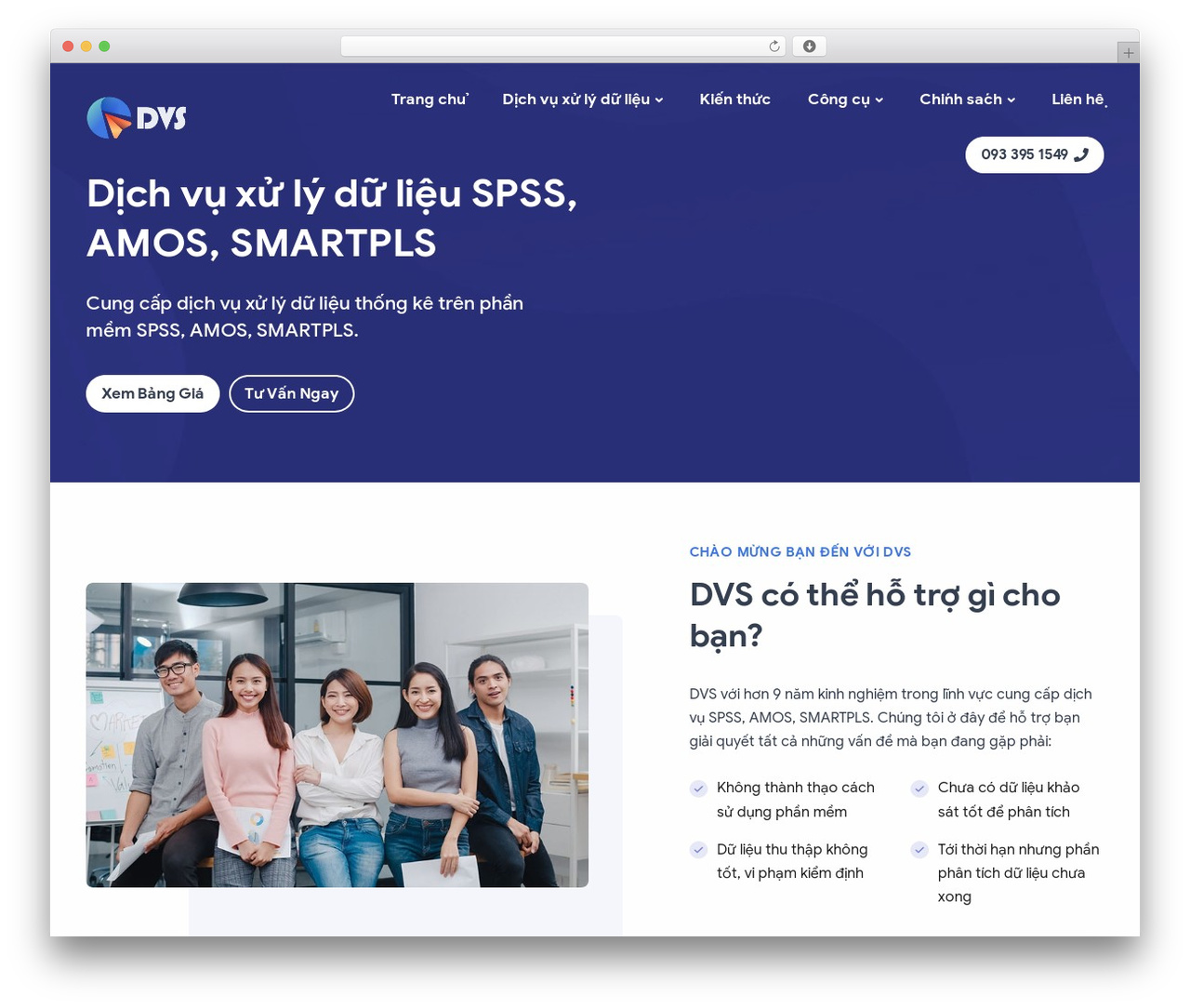1190x1008 pixels.
Task: Go to the "Trang chủ" menu item
Action: (x=430, y=99)
